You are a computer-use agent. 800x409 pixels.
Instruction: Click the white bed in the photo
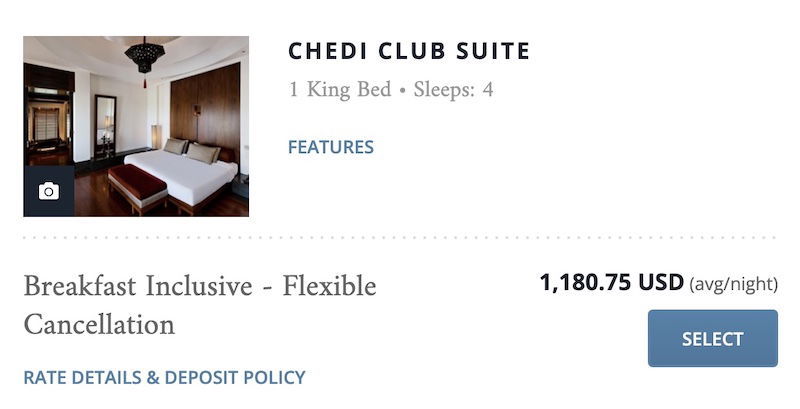[183, 176]
